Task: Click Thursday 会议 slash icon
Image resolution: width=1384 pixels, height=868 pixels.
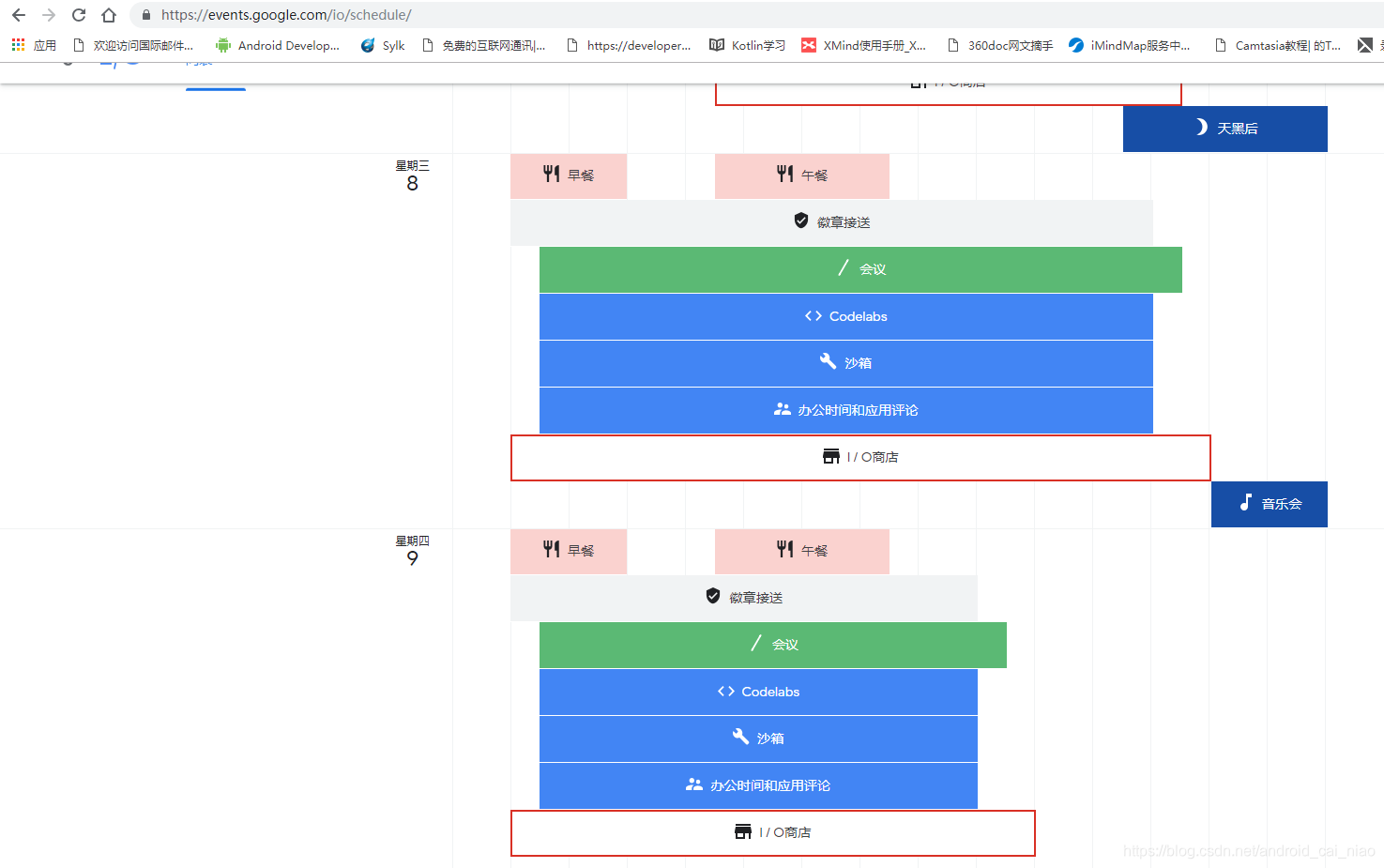Action: [x=756, y=644]
